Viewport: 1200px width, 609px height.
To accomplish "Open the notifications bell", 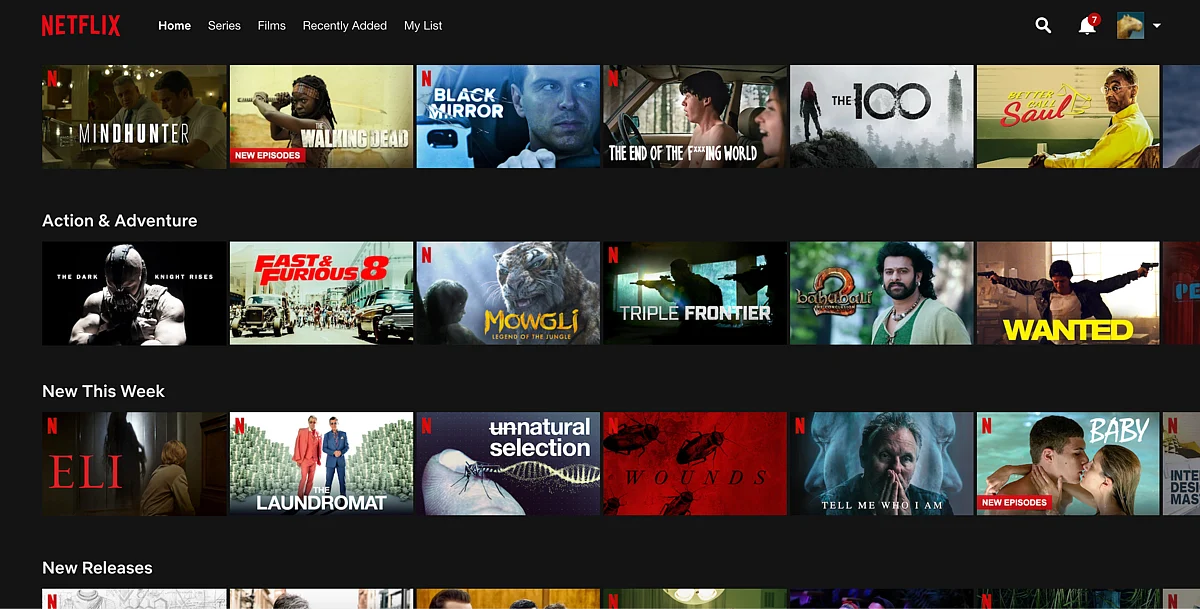I will (x=1087, y=26).
